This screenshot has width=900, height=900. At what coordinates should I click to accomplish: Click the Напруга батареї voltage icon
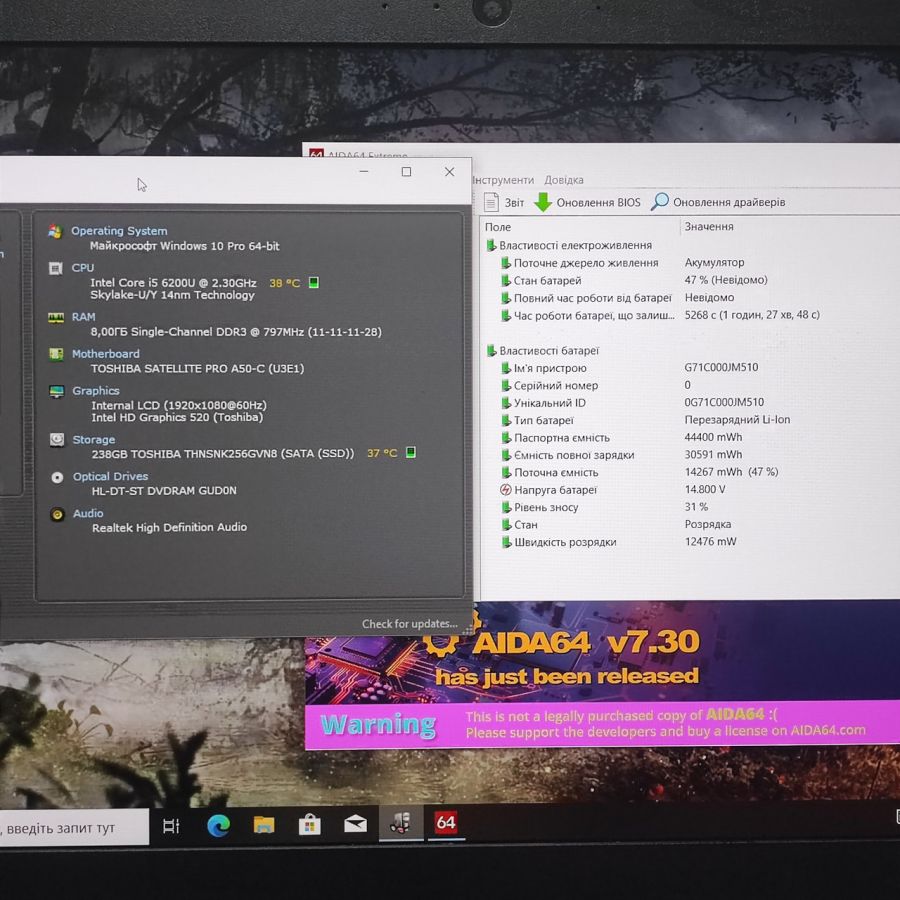pos(506,490)
